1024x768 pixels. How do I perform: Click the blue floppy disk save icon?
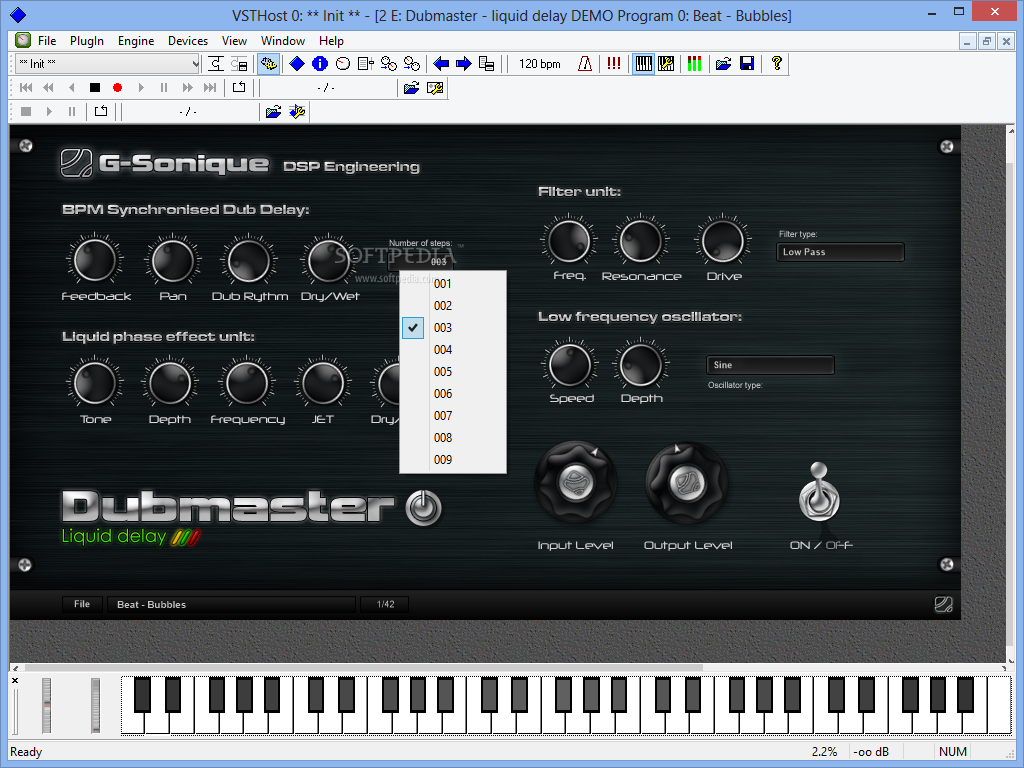(x=747, y=63)
